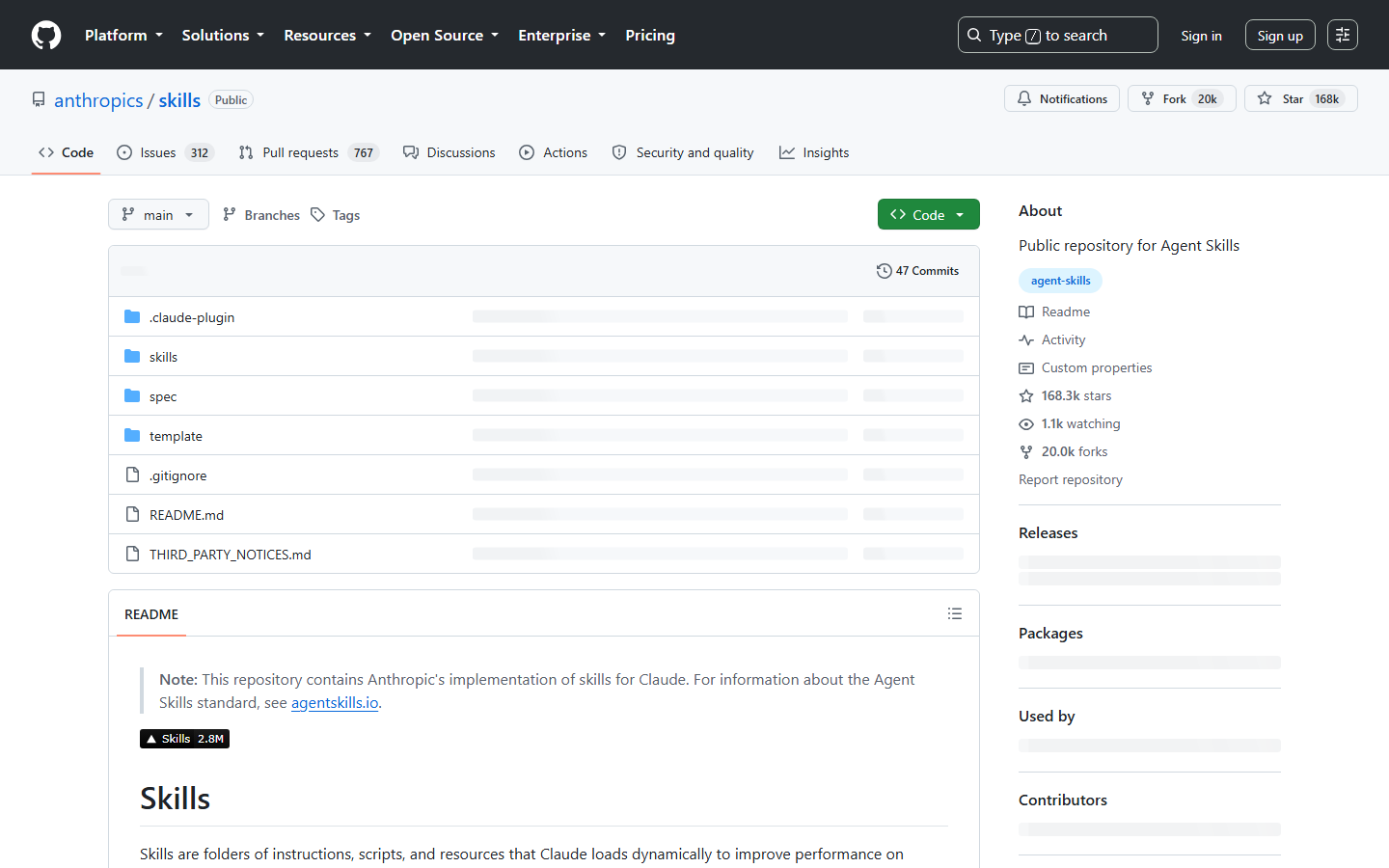Click the .gitignore file icon
The image size is (1389, 868).
point(132,475)
